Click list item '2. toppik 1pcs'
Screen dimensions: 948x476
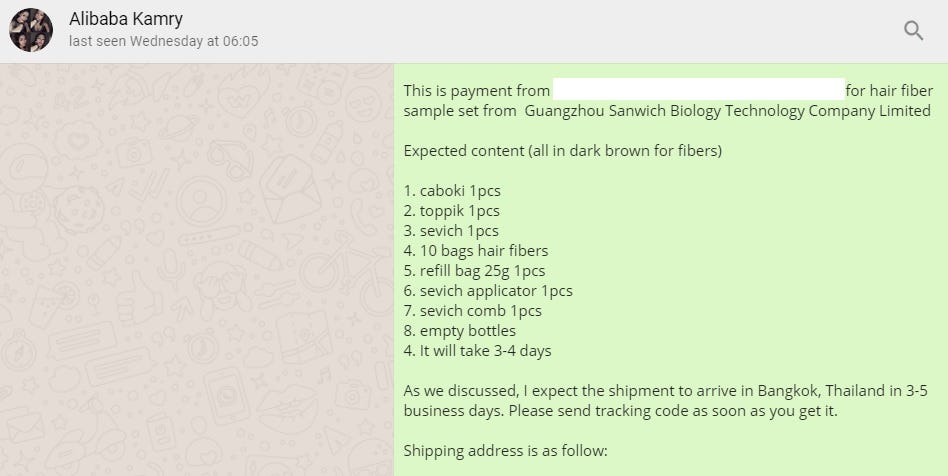pos(452,211)
